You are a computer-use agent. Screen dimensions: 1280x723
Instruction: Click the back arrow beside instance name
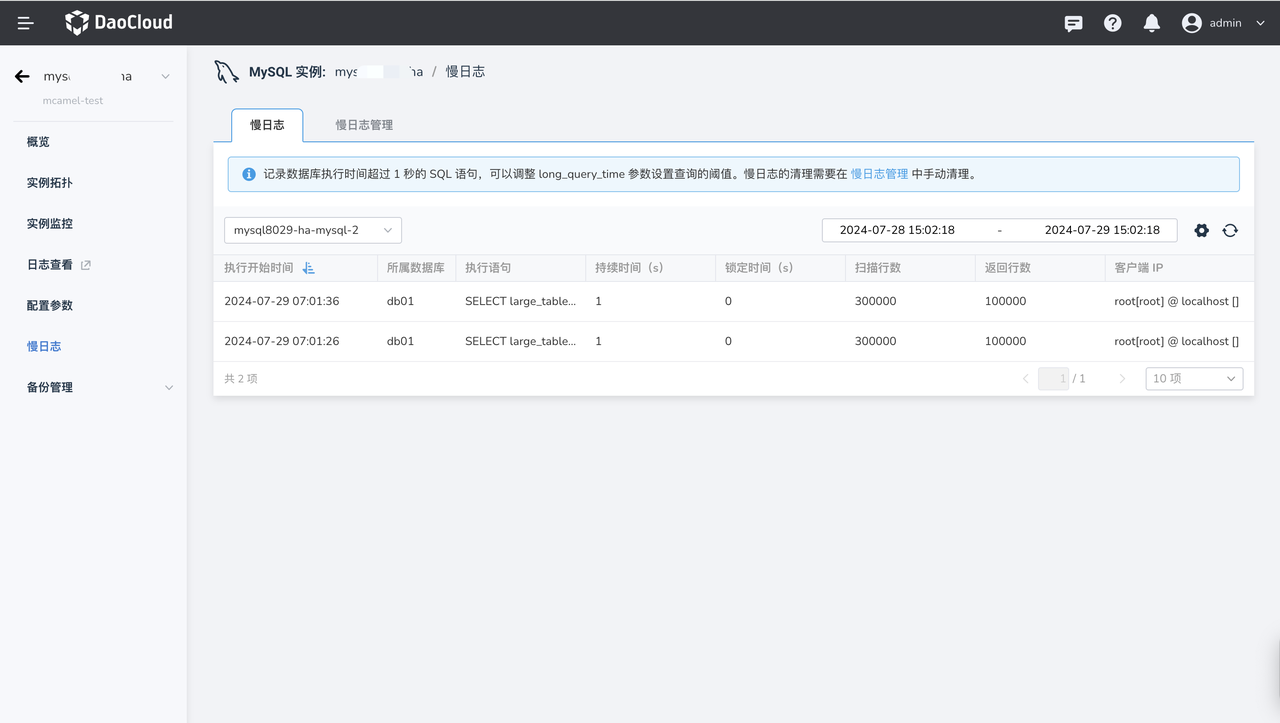(x=22, y=76)
